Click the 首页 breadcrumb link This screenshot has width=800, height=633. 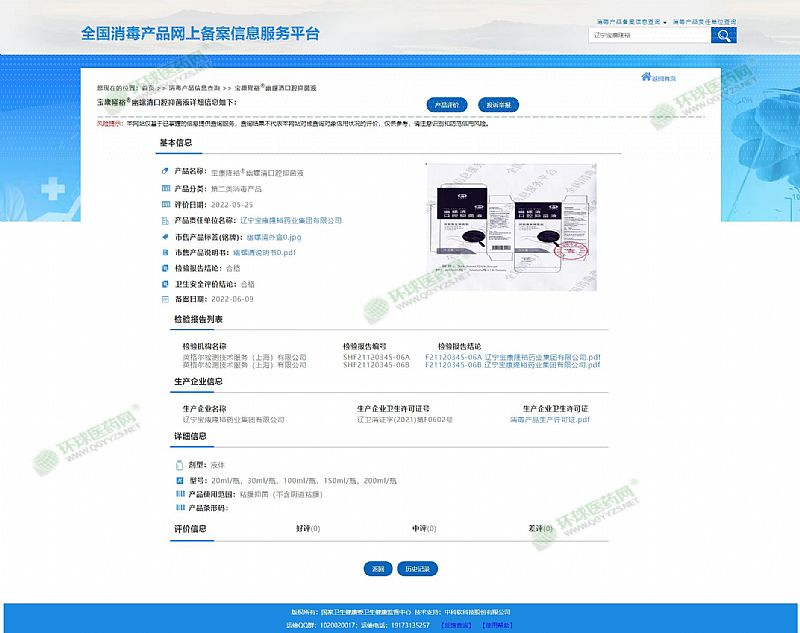pyautogui.click(x=147, y=88)
